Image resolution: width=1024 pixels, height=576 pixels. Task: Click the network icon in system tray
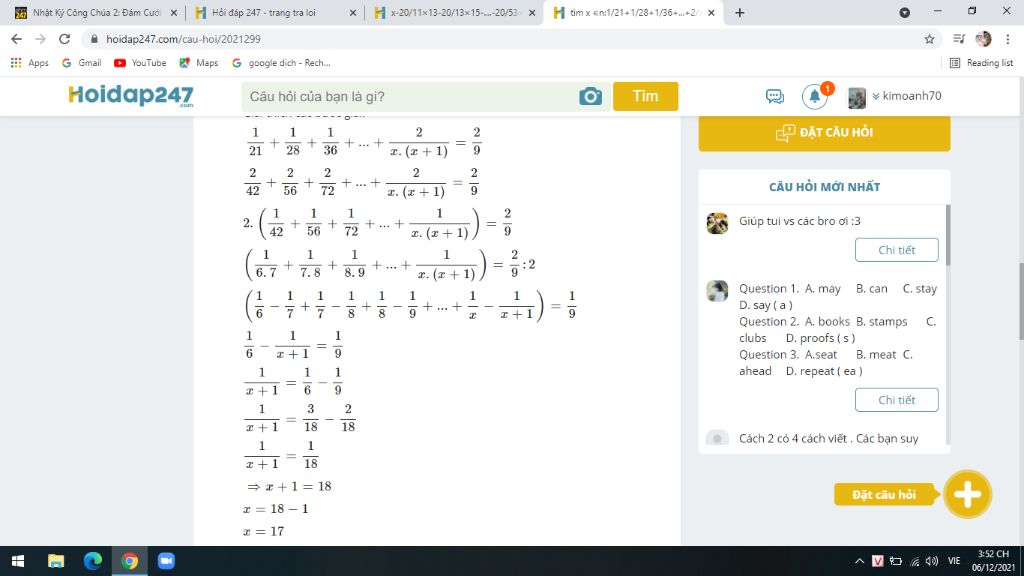tap(915, 561)
